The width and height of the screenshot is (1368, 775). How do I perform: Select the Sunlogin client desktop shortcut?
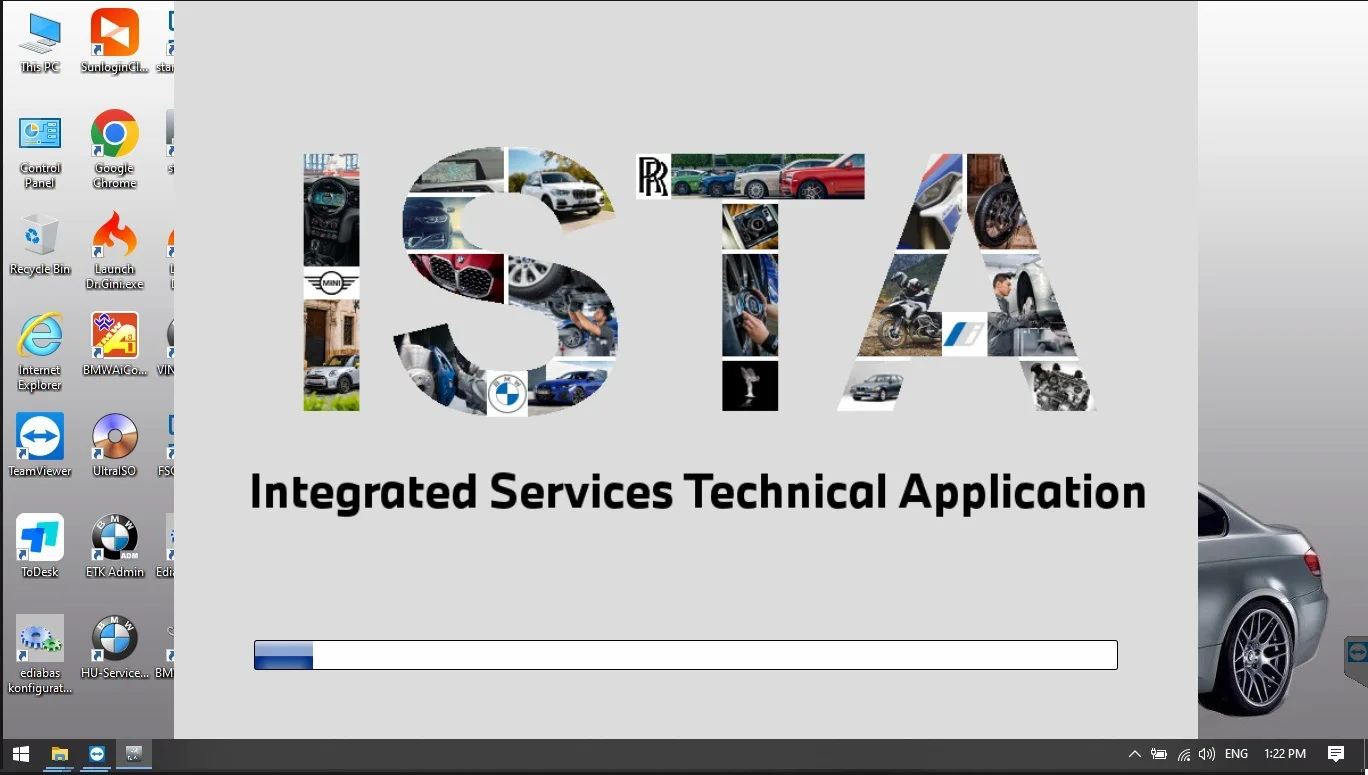(x=114, y=41)
